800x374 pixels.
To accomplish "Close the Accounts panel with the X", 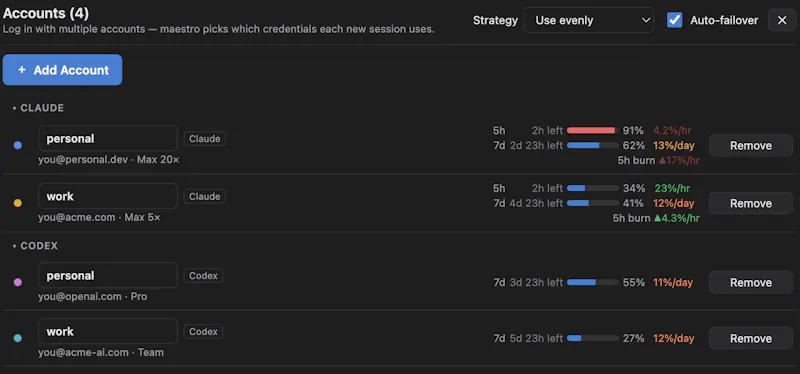I will 782,20.
